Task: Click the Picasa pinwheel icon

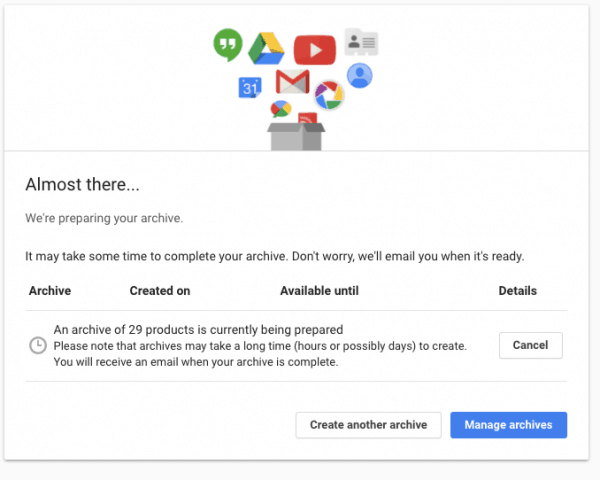Action: (x=329, y=95)
